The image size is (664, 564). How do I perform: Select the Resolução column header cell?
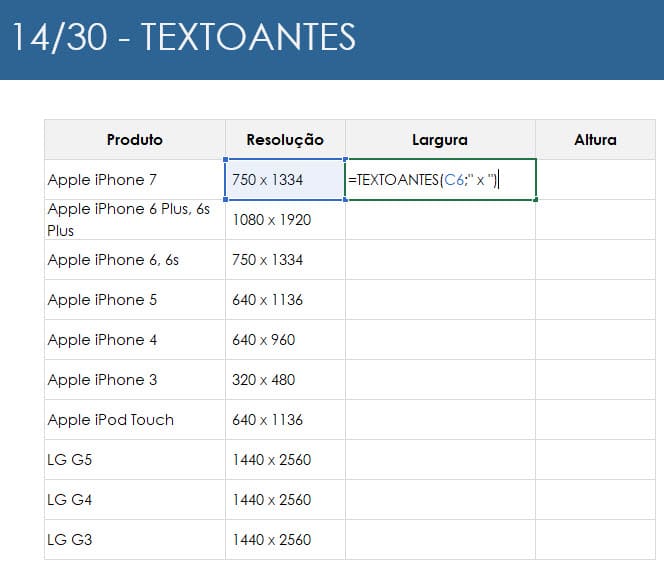[285, 140]
